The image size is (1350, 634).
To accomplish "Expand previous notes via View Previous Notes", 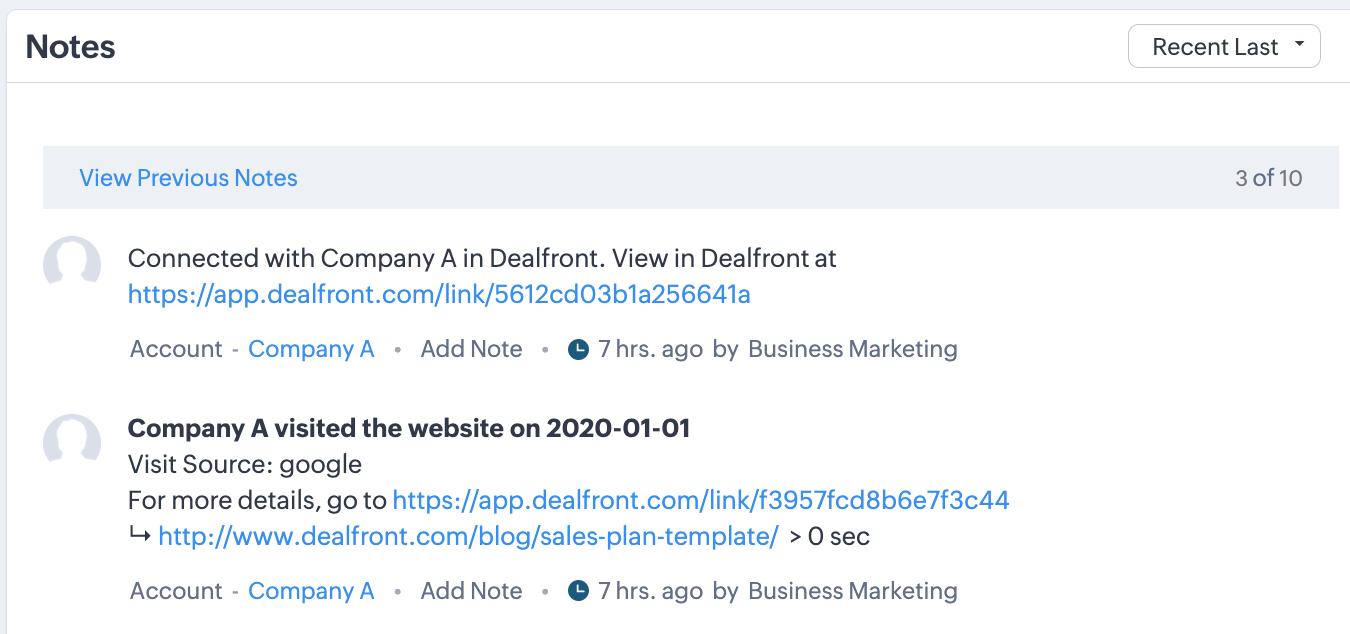I will 188,177.
